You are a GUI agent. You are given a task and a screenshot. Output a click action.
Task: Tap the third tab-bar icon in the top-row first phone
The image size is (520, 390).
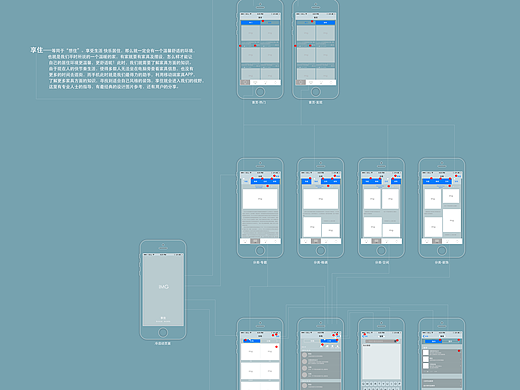tap(265, 82)
